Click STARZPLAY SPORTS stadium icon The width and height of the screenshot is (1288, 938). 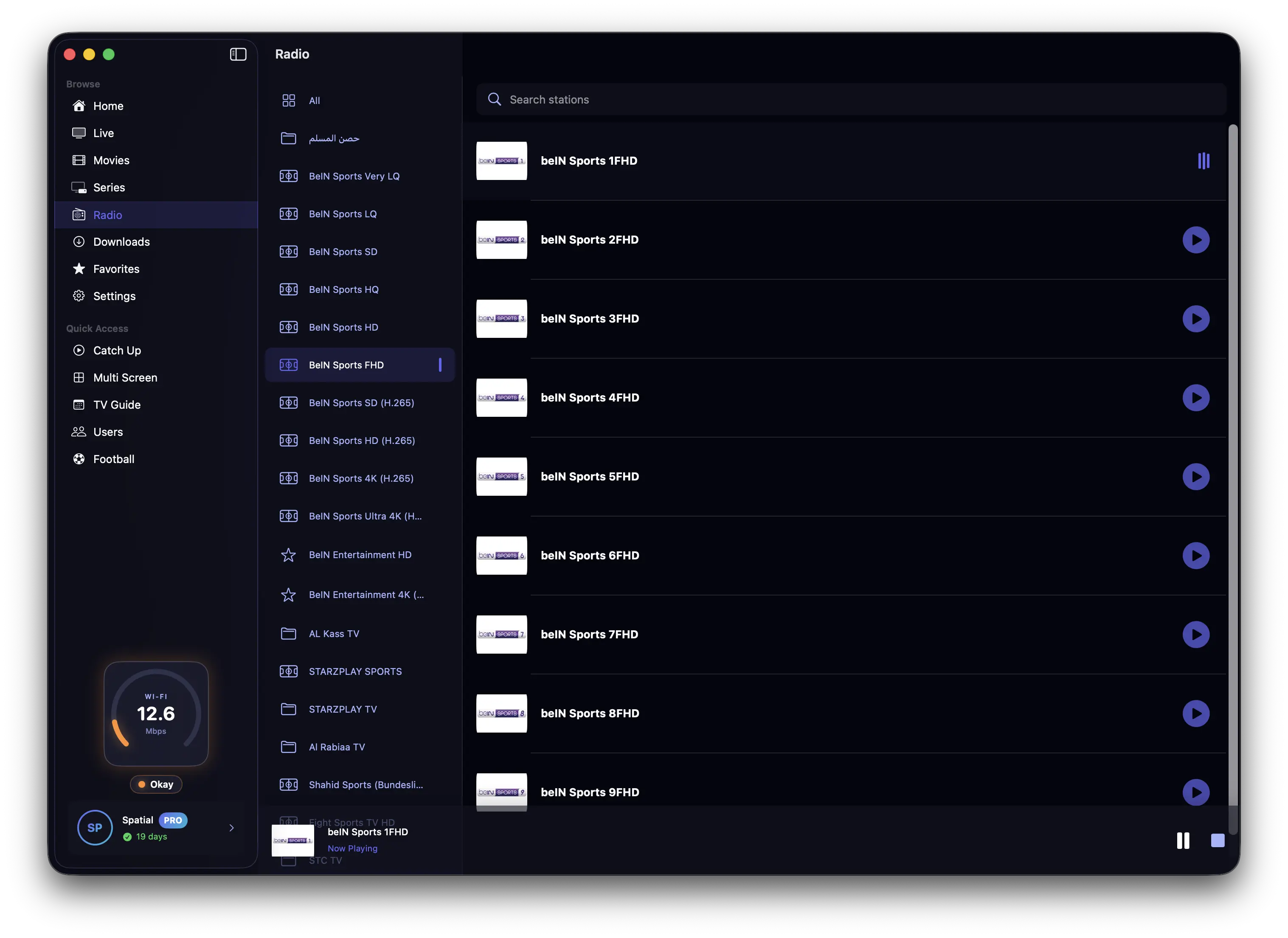(x=289, y=671)
